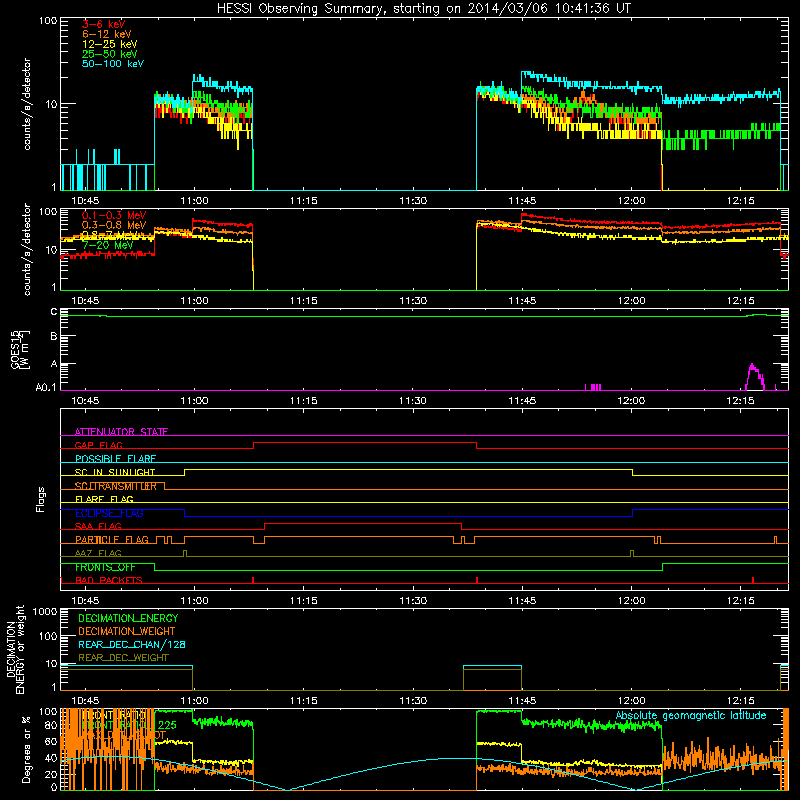This screenshot has width=800, height=800.
Task: Select 11:15 tick below the decimation panel
Action: click(304, 701)
